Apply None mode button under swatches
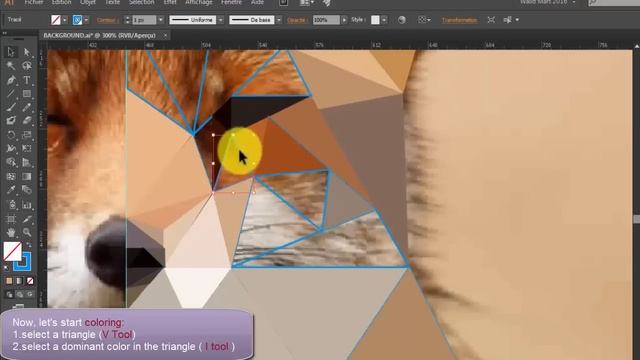640x360 pixels. click(x=30, y=281)
